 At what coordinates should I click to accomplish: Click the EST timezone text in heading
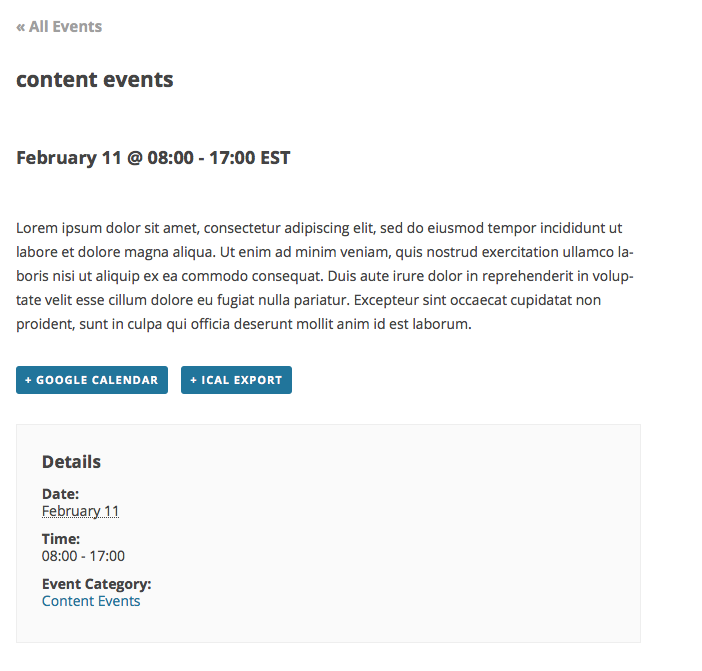pyautogui.click(x=275, y=158)
